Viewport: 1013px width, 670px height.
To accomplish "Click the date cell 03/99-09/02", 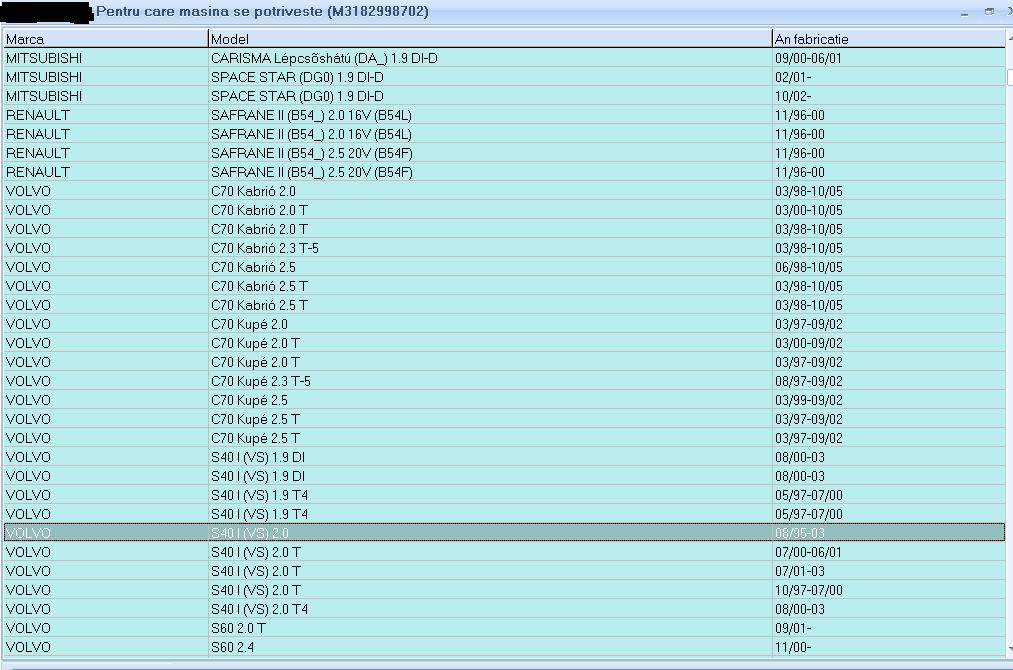I will click(x=889, y=400).
